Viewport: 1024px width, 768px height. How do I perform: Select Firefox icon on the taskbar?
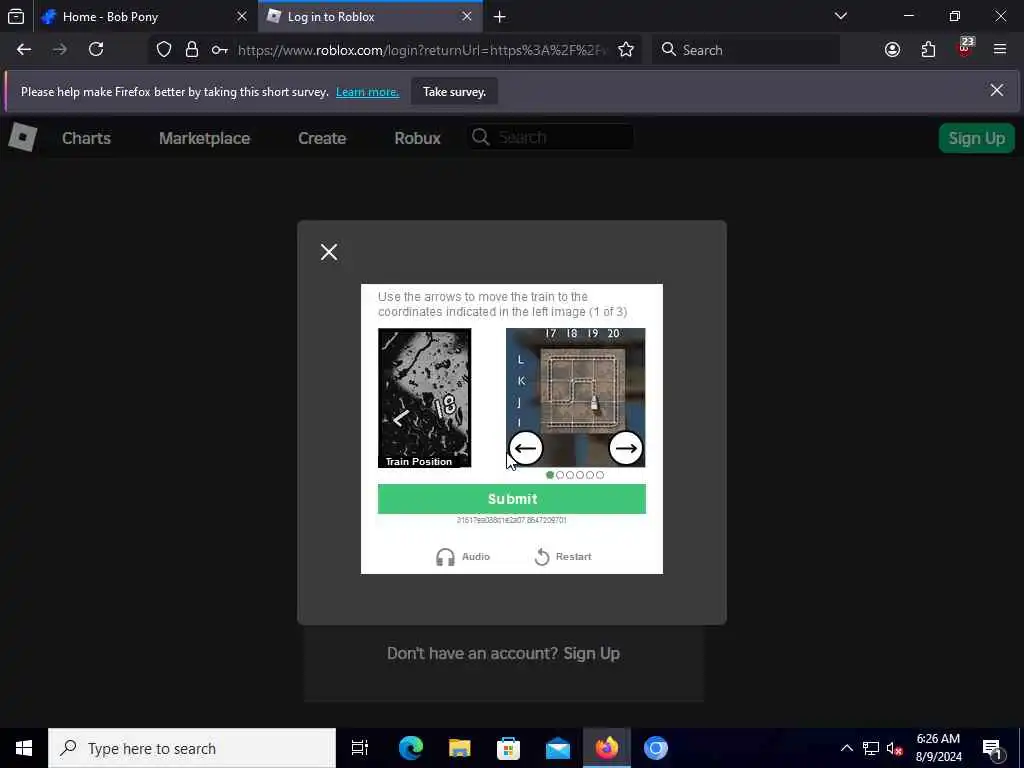pyautogui.click(x=607, y=748)
